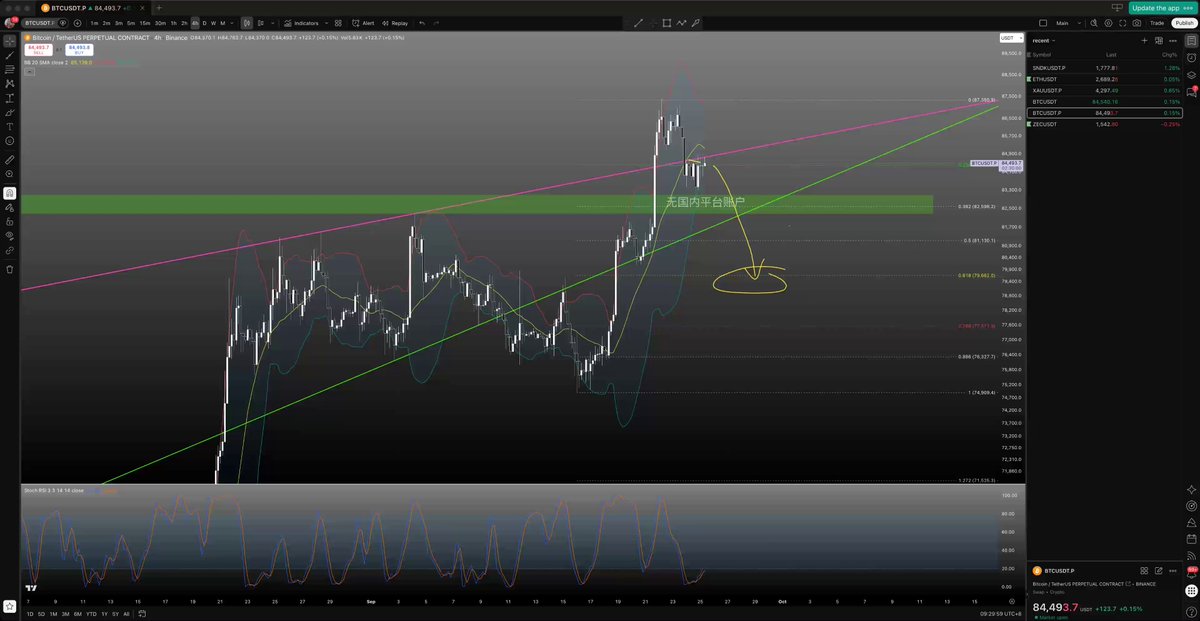
Task: Expand the recent watchlist dropdown
Action: click(1045, 41)
